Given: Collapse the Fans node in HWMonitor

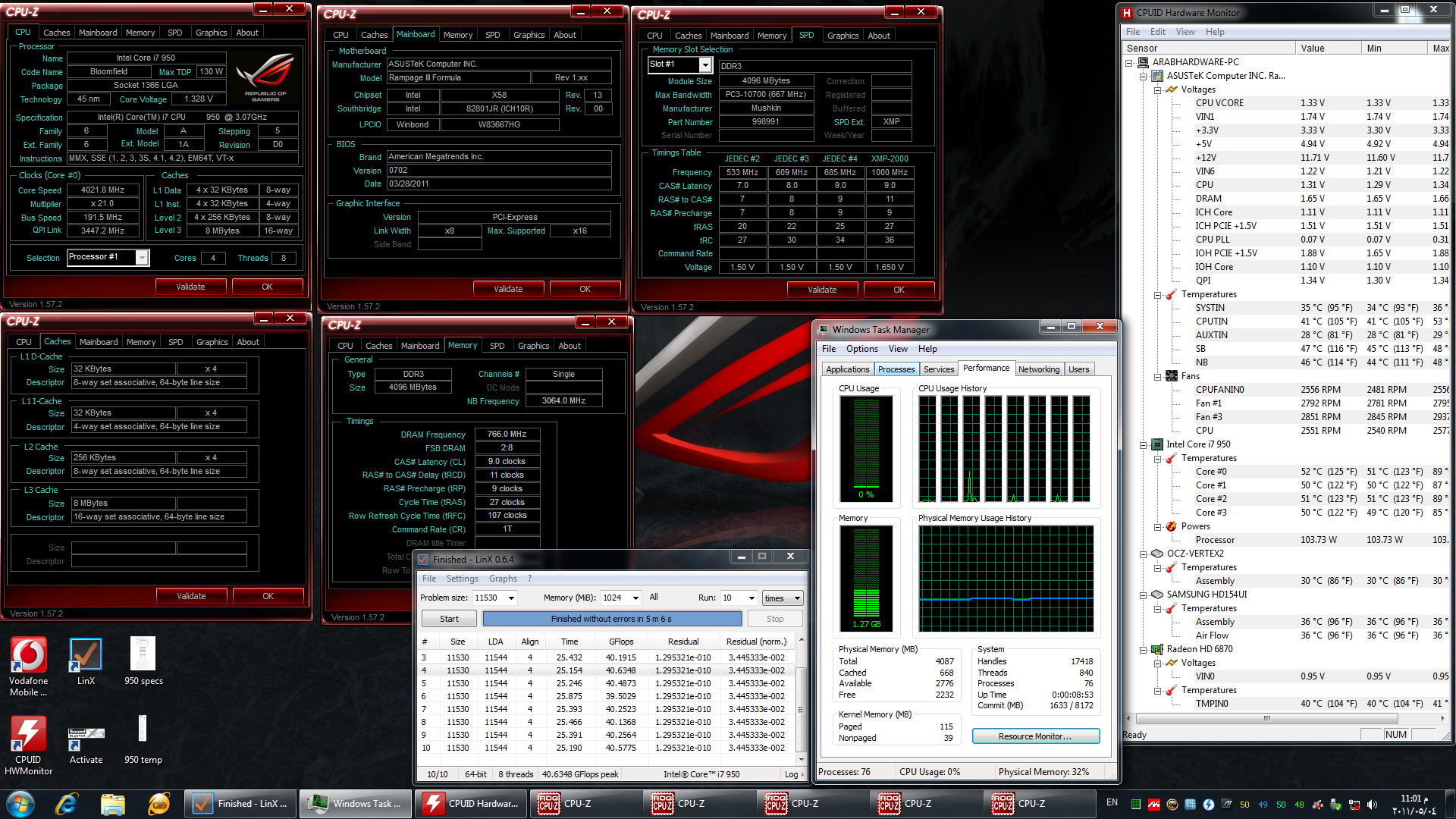Looking at the screenshot, I should tap(1157, 377).
